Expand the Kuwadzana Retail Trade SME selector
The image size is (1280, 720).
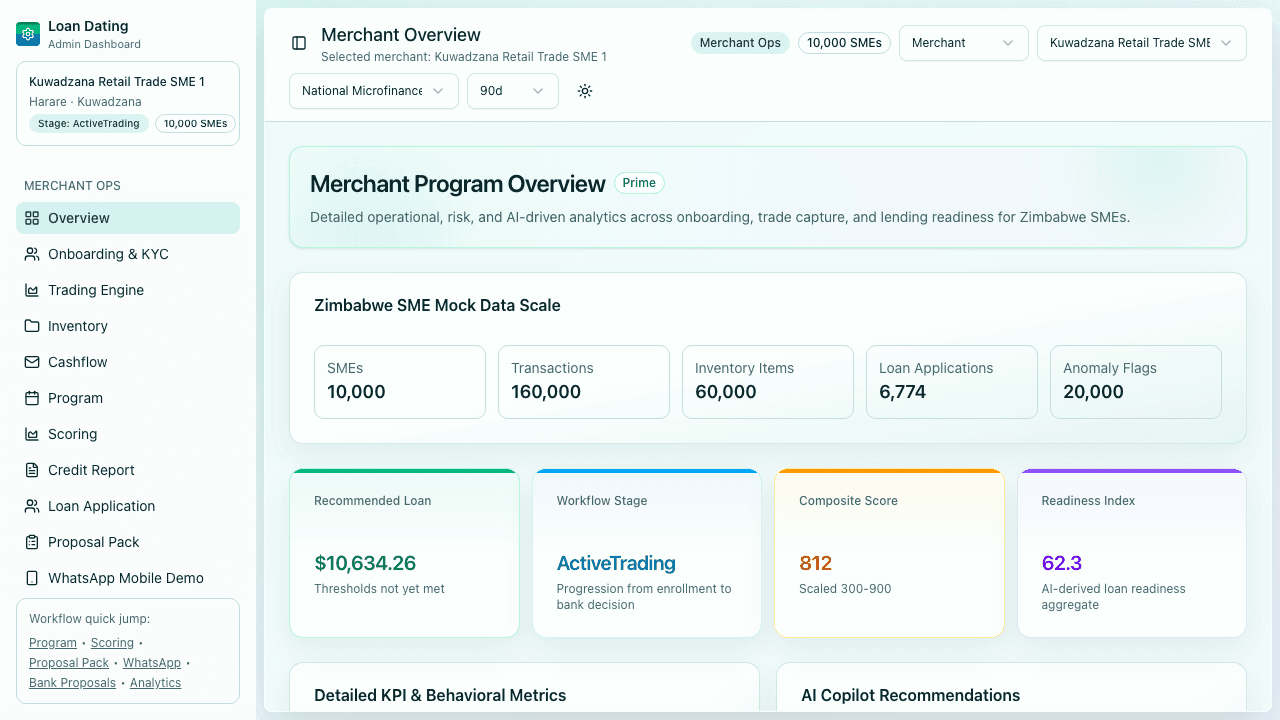pos(1141,43)
